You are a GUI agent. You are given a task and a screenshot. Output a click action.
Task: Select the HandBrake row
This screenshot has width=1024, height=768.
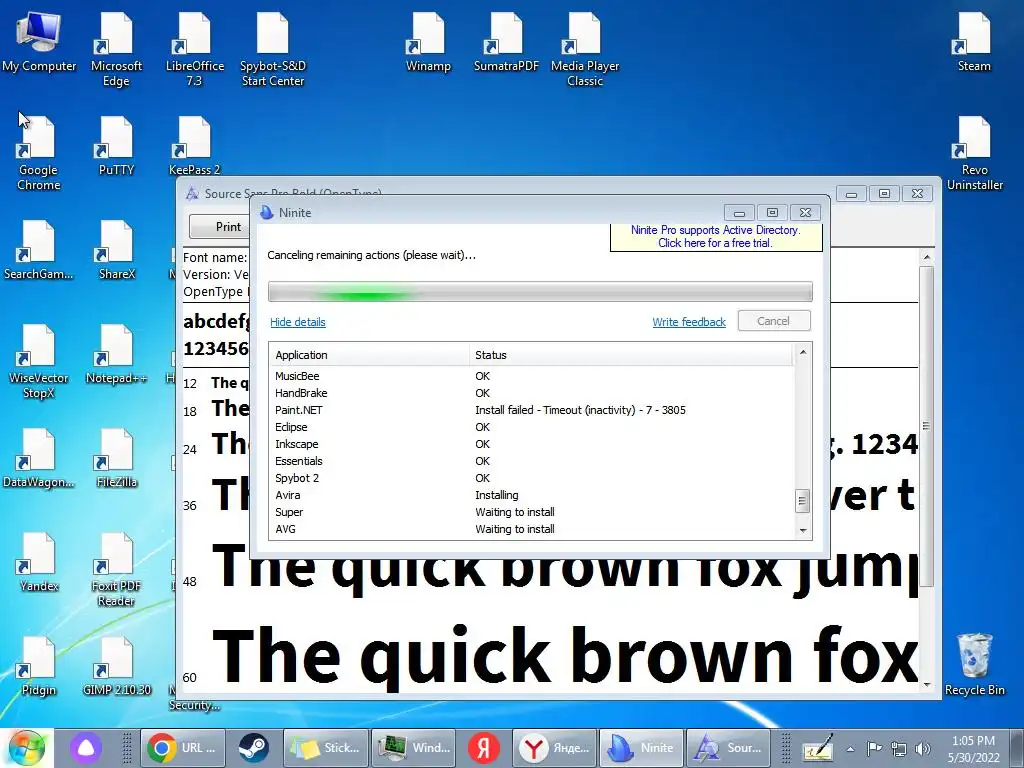pyautogui.click(x=532, y=393)
